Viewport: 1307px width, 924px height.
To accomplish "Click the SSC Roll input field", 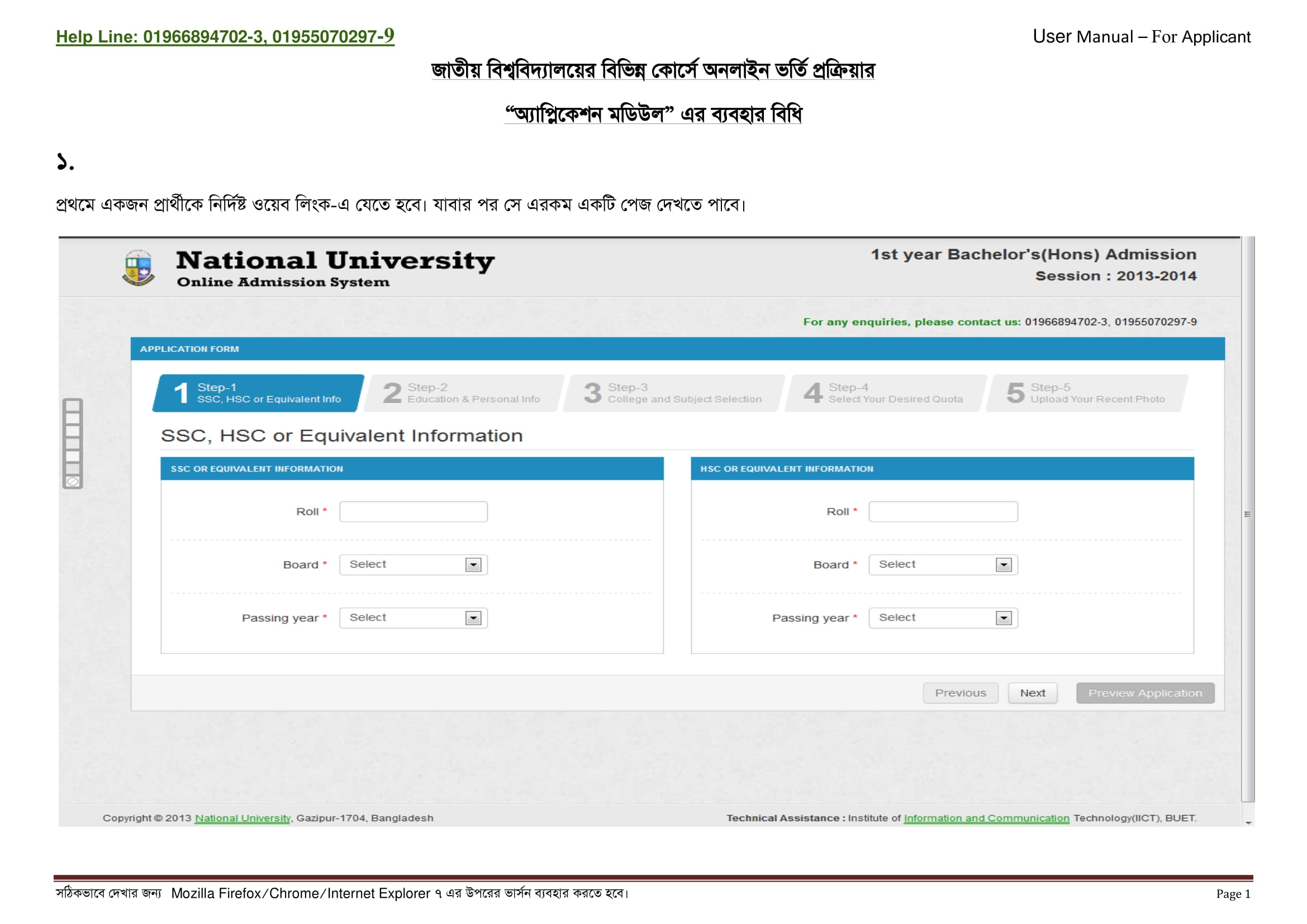I will click(x=414, y=512).
